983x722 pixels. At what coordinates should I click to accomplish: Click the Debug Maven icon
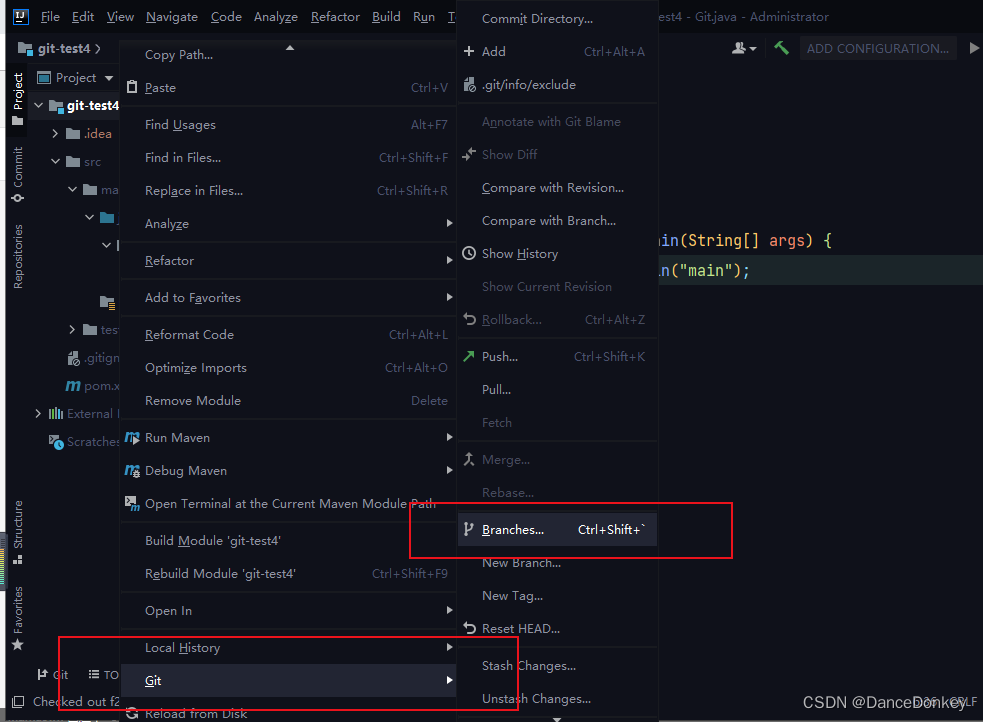click(x=132, y=470)
